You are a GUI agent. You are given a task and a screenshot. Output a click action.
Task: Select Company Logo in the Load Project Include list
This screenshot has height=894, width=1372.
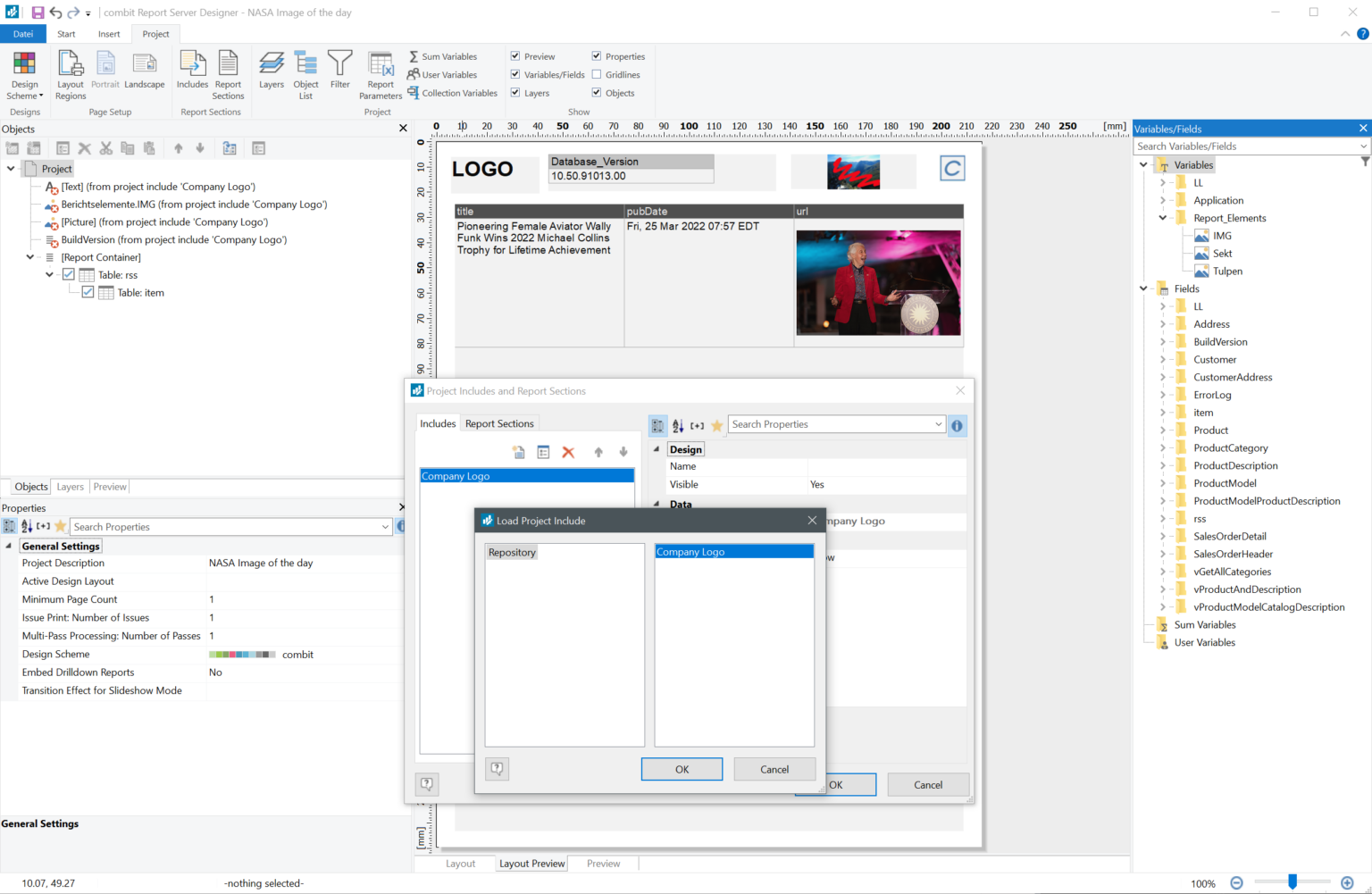pos(733,552)
